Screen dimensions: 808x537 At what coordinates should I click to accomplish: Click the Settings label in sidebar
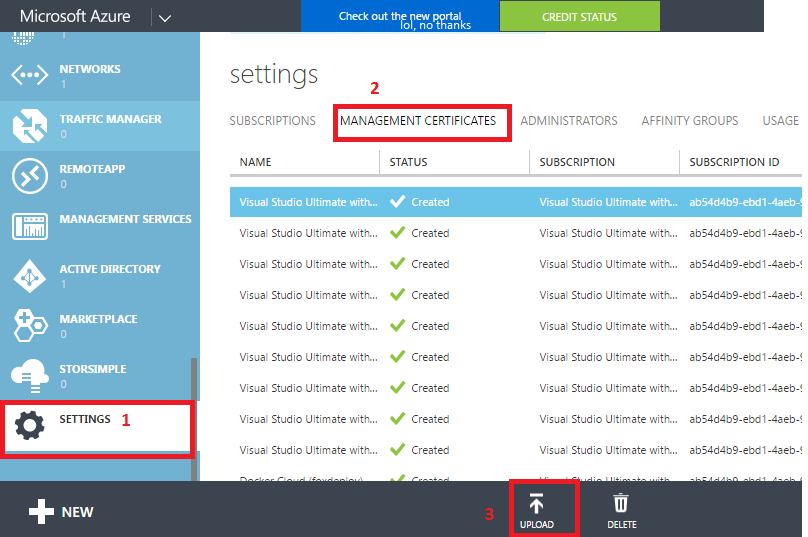85,419
